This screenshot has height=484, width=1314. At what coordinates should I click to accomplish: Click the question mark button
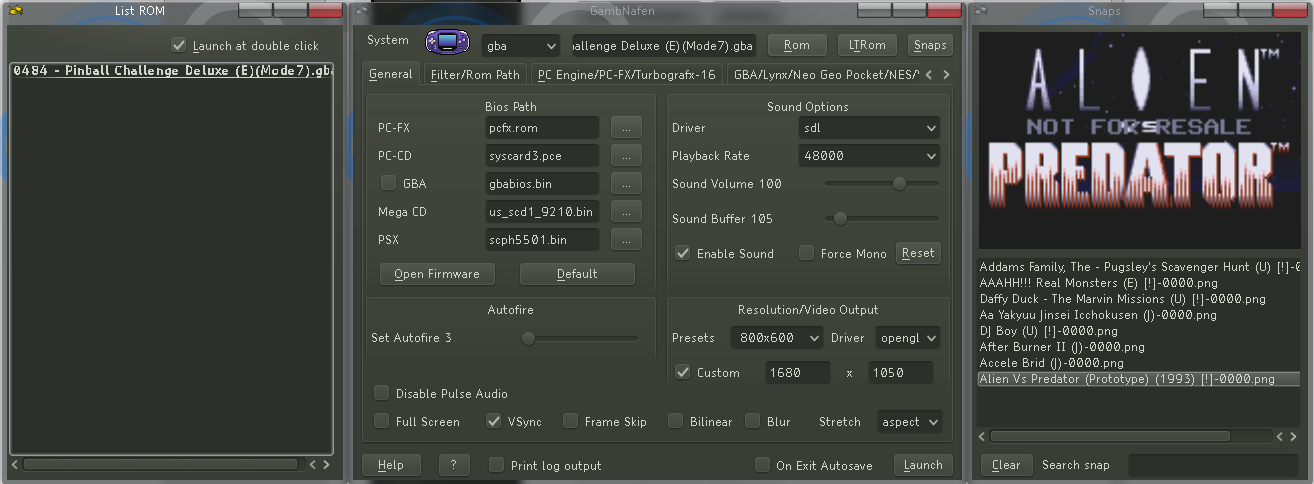[454, 465]
